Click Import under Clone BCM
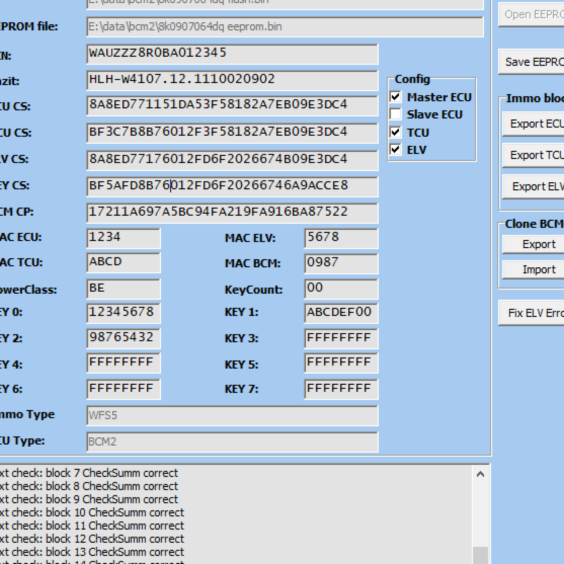The image size is (564, 564). [533, 269]
